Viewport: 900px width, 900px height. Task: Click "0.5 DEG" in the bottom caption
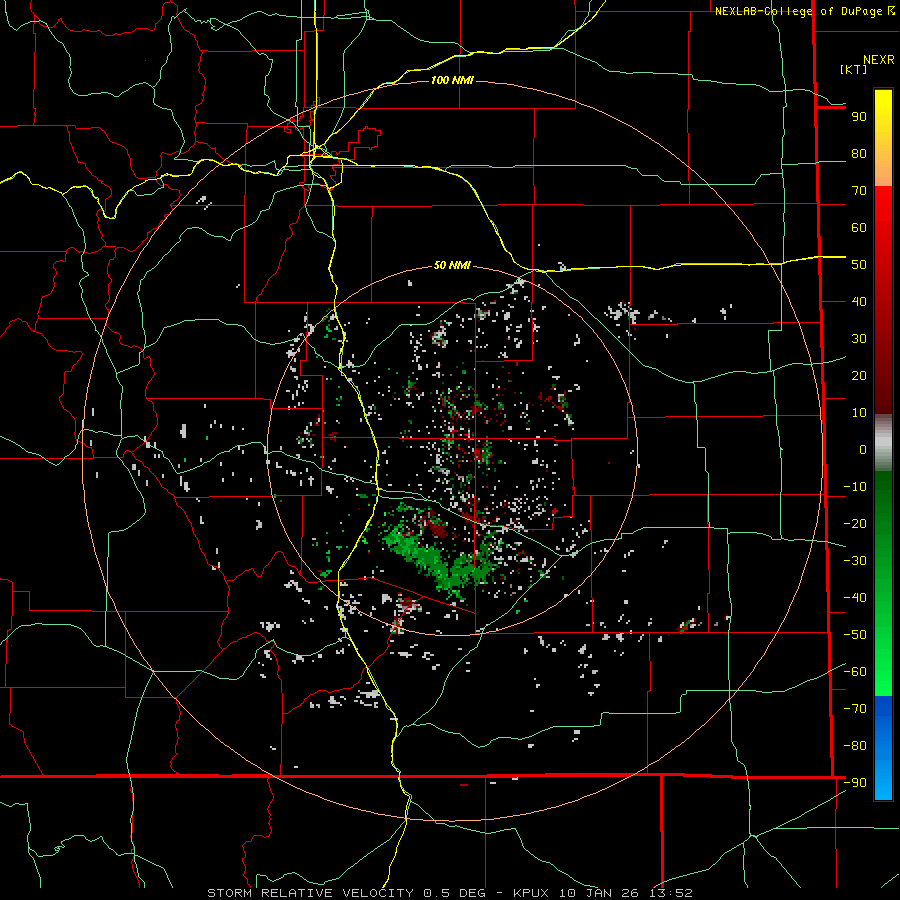(x=454, y=893)
